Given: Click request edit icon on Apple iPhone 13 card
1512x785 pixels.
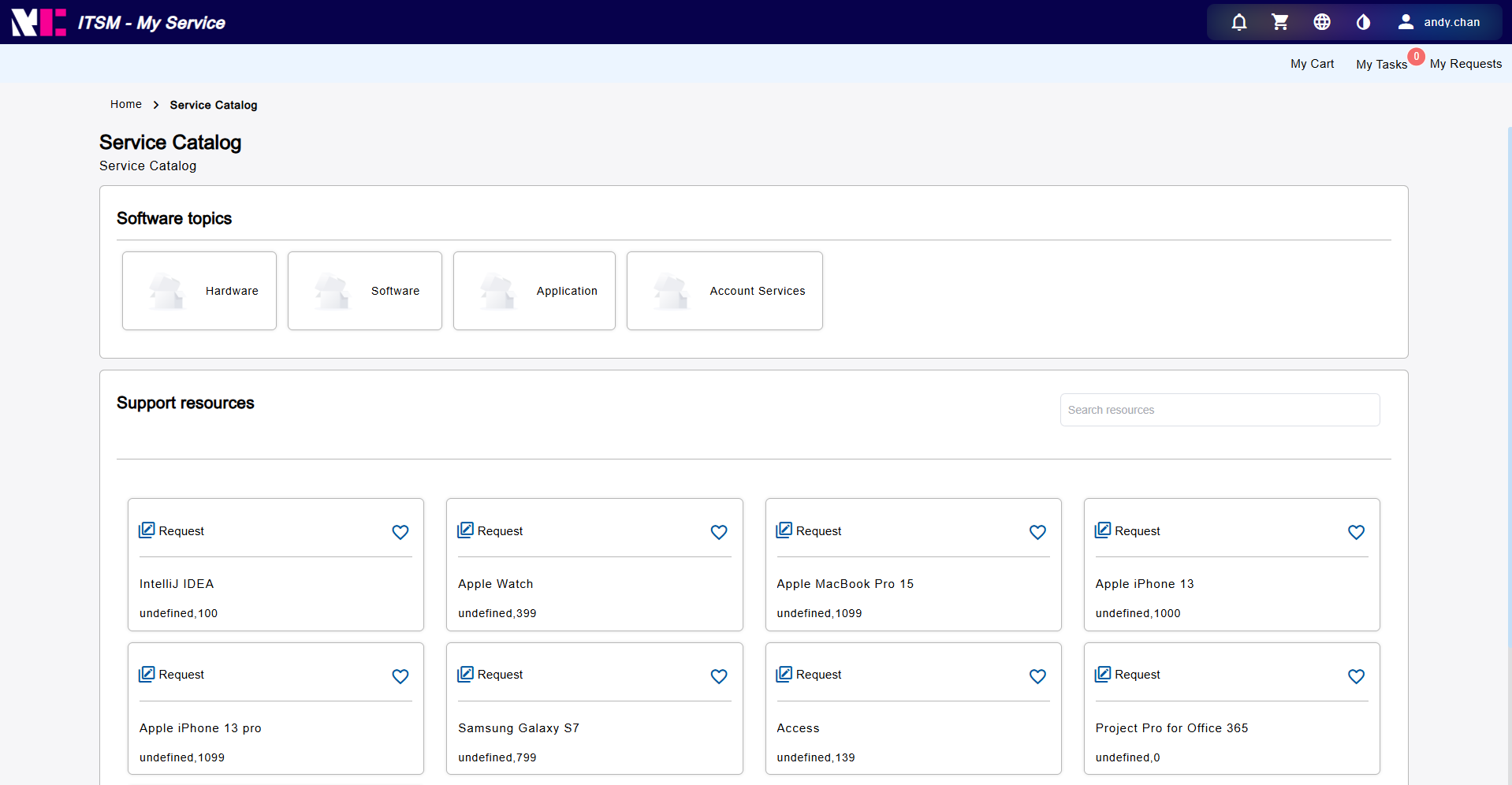Looking at the screenshot, I should 1102,530.
